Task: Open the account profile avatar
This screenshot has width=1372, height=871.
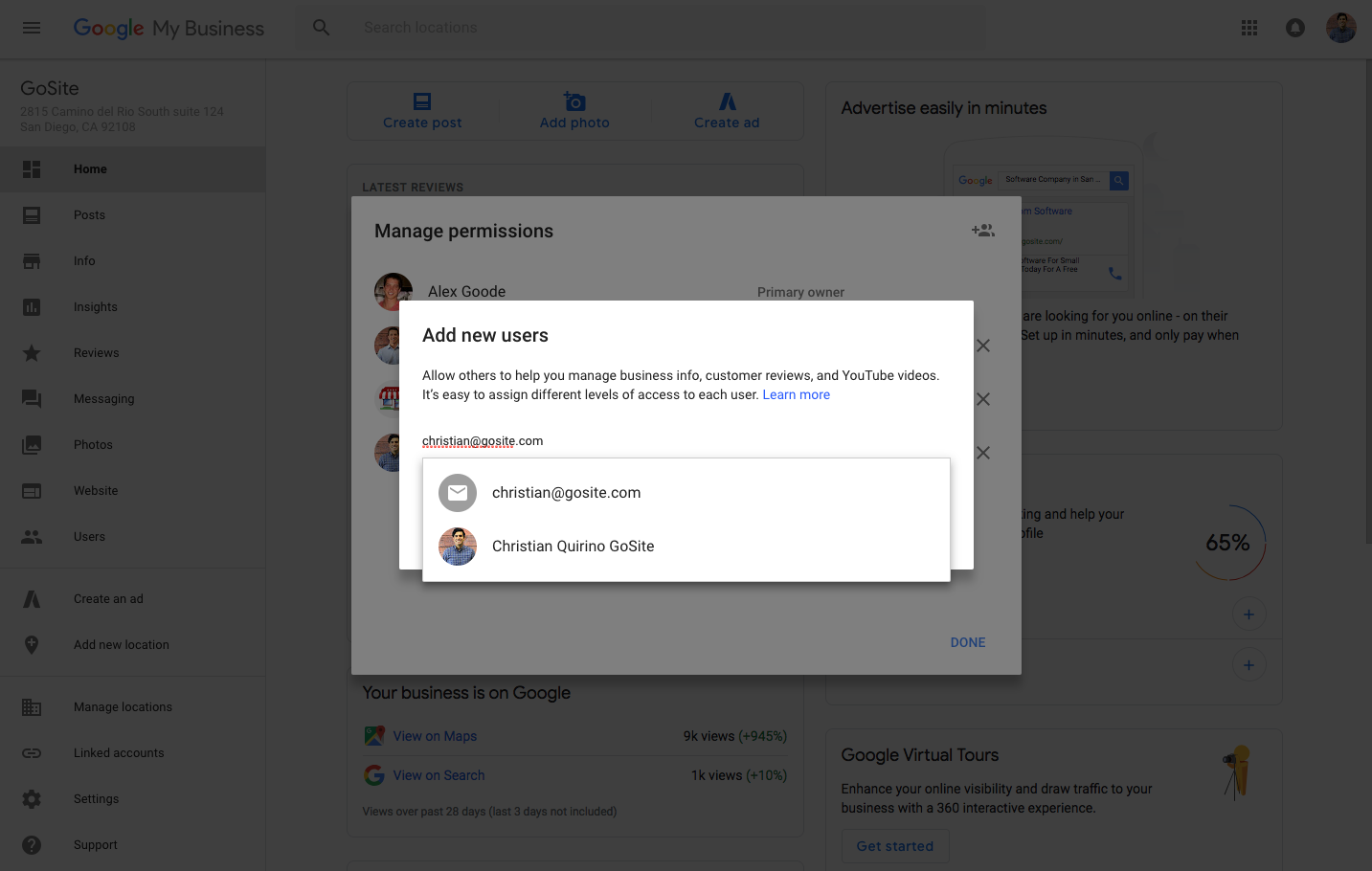Action: (x=1341, y=28)
